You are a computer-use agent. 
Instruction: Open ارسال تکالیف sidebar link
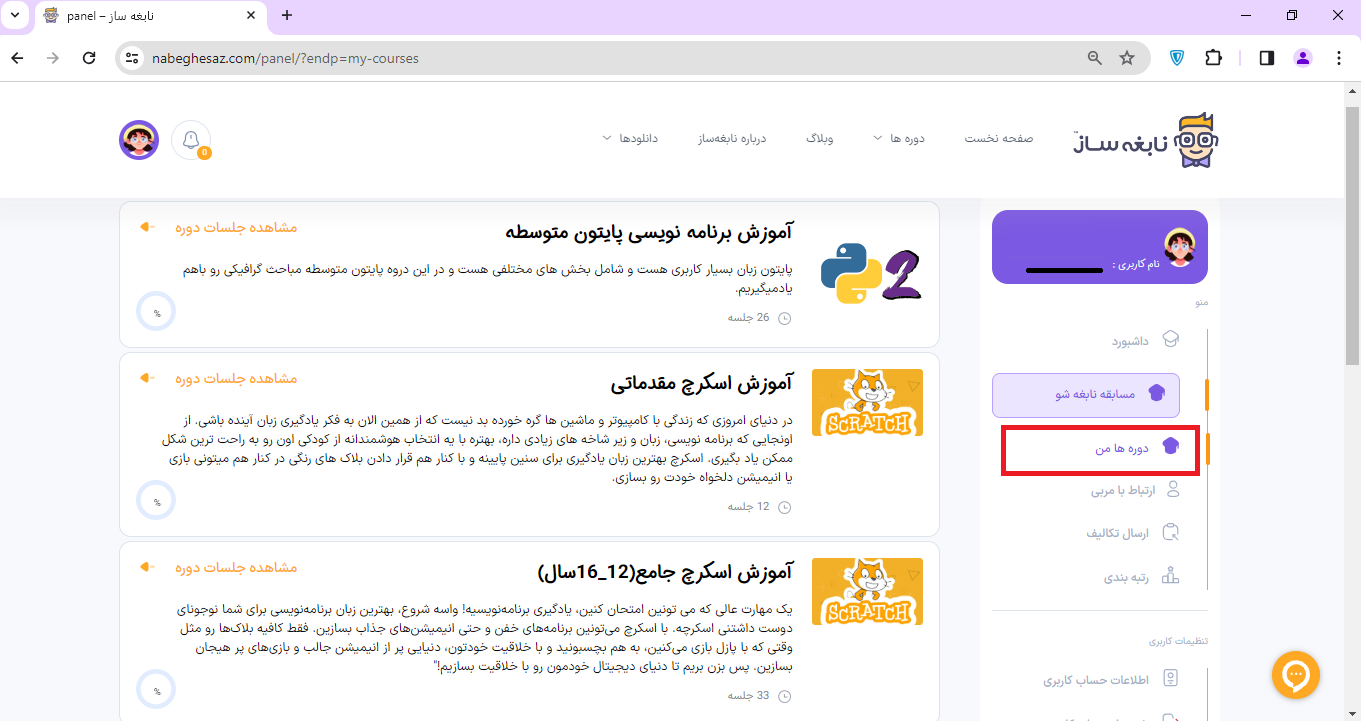1118,533
